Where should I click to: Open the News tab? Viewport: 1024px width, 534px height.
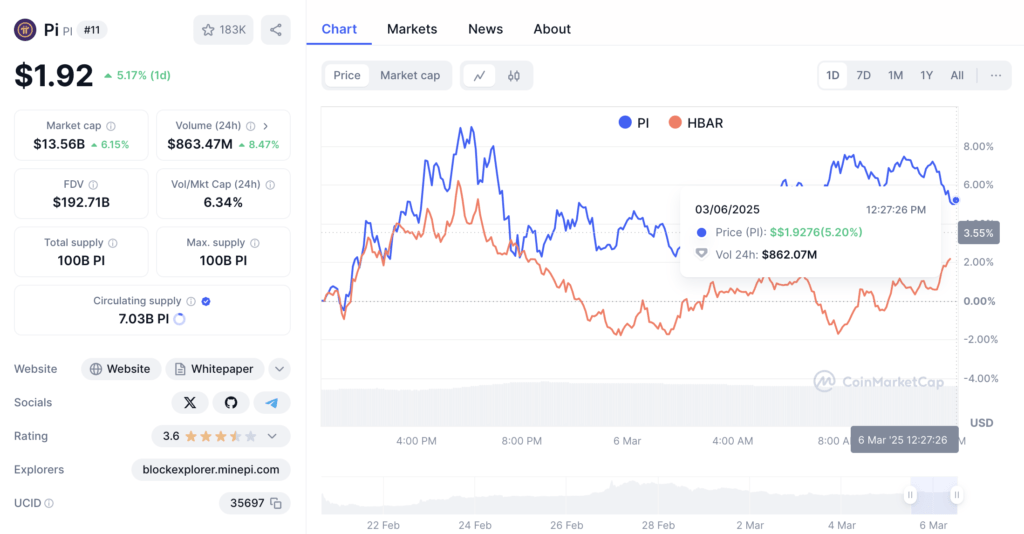pos(485,29)
